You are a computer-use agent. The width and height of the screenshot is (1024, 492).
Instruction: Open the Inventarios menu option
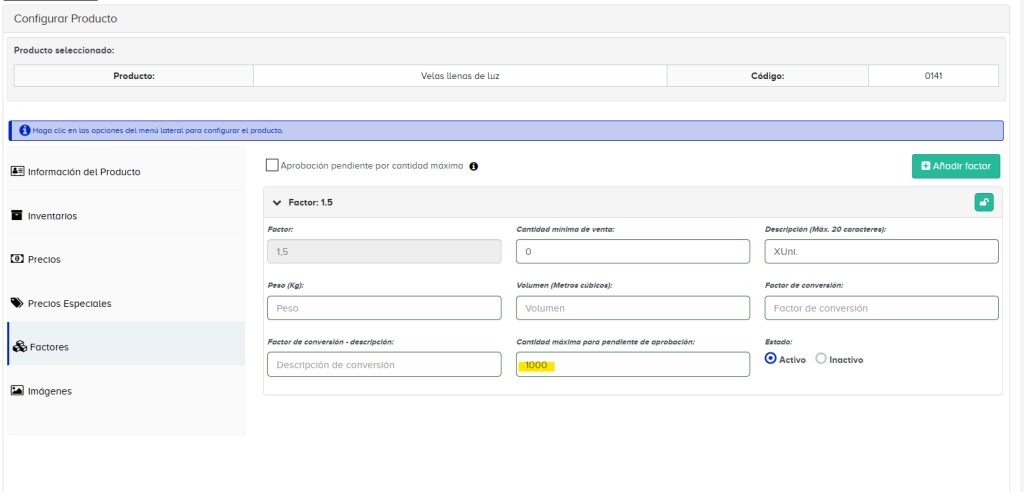coord(126,216)
